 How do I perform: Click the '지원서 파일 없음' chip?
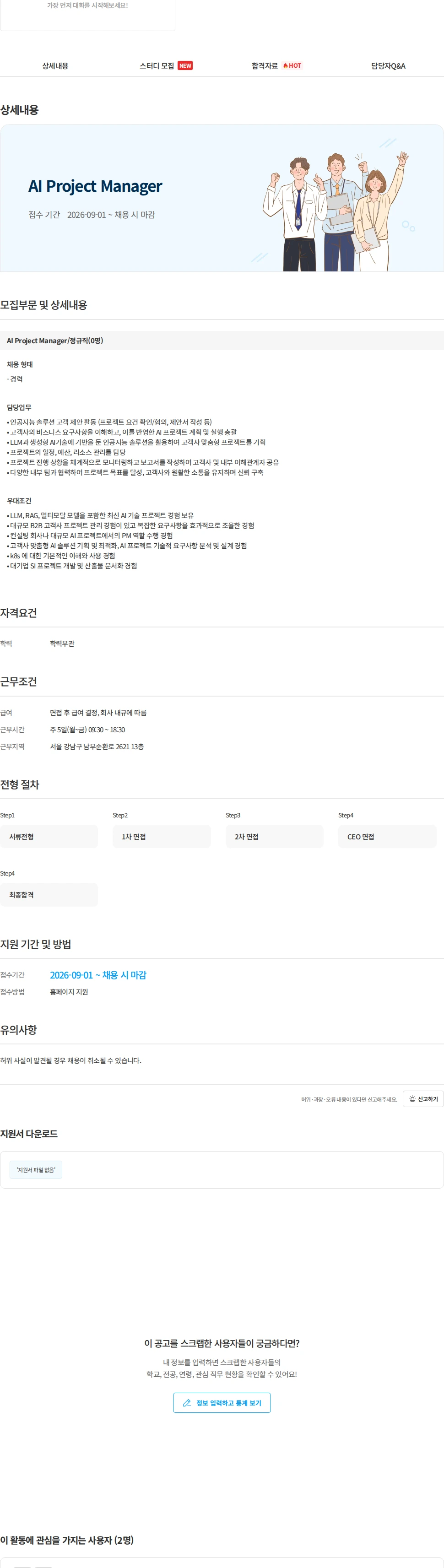click(36, 1170)
